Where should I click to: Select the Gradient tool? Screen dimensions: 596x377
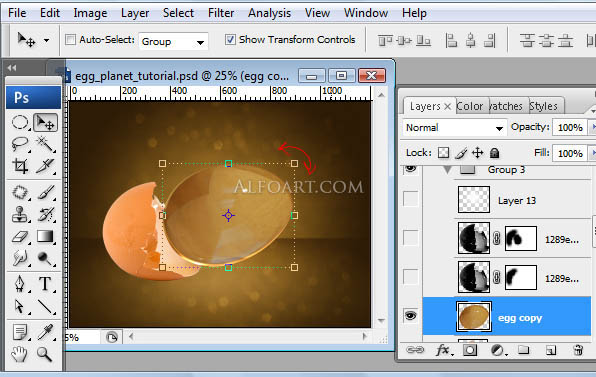pos(45,236)
